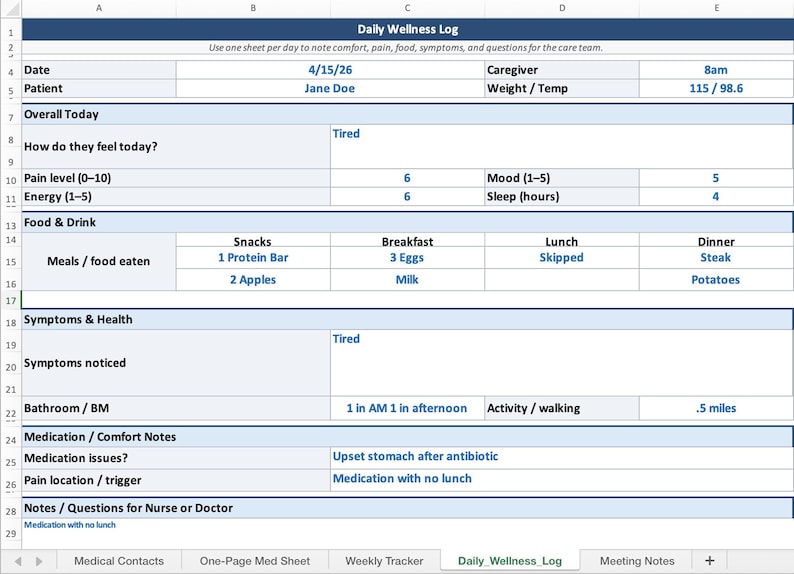This screenshot has width=794, height=574.
Task: Click the Caregiver label cell
Action: point(562,70)
